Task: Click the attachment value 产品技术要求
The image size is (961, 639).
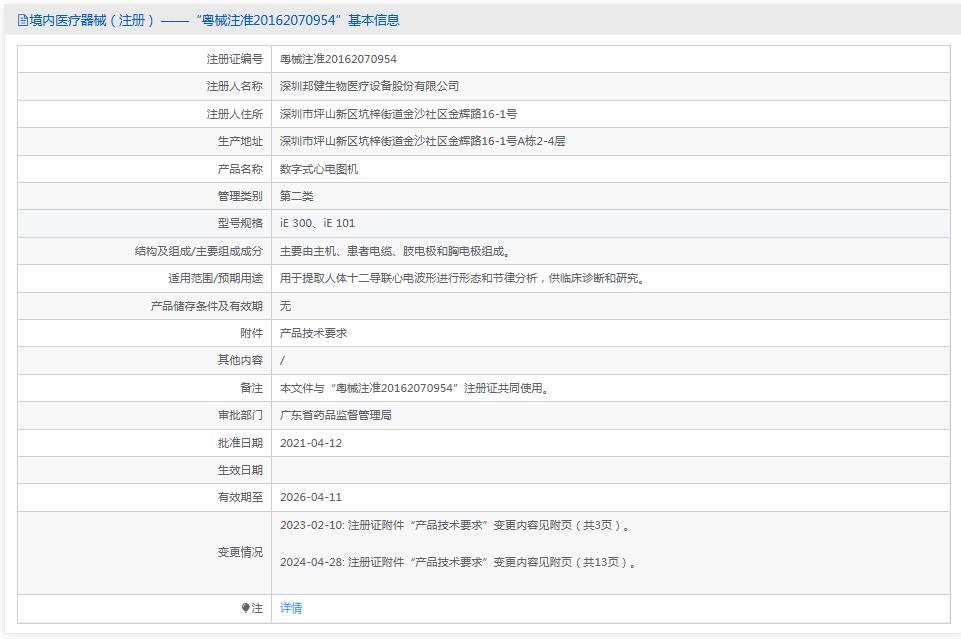Action: pos(314,333)
